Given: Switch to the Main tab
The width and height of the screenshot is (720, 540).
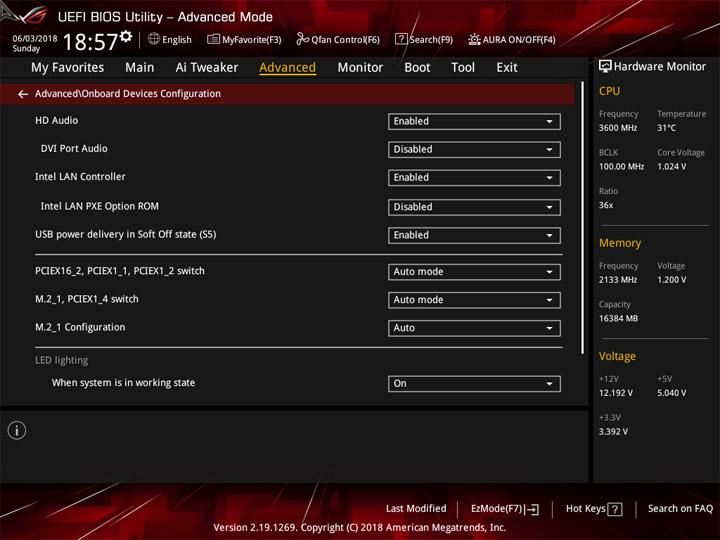Looking at the screenshot, I should coord(140,68).
